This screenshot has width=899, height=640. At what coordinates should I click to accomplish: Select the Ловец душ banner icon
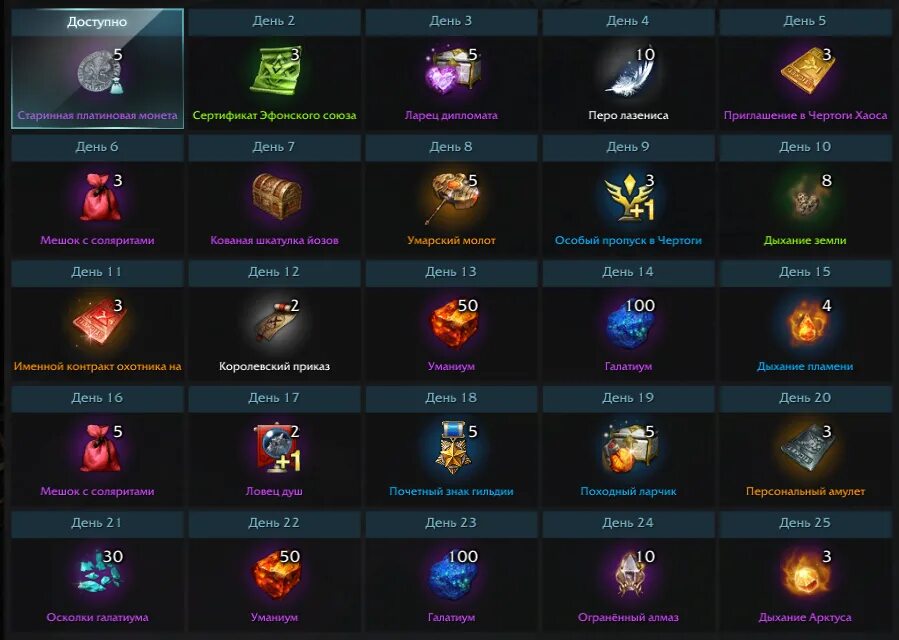pos(276,448)
